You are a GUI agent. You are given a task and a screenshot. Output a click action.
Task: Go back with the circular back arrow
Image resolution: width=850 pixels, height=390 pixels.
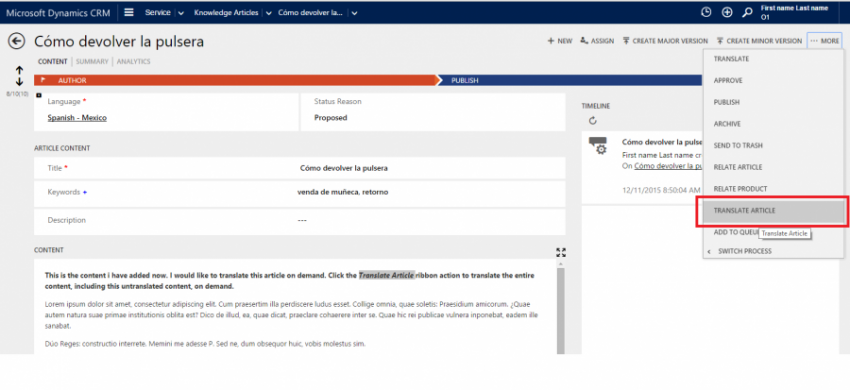pos(17,41)
